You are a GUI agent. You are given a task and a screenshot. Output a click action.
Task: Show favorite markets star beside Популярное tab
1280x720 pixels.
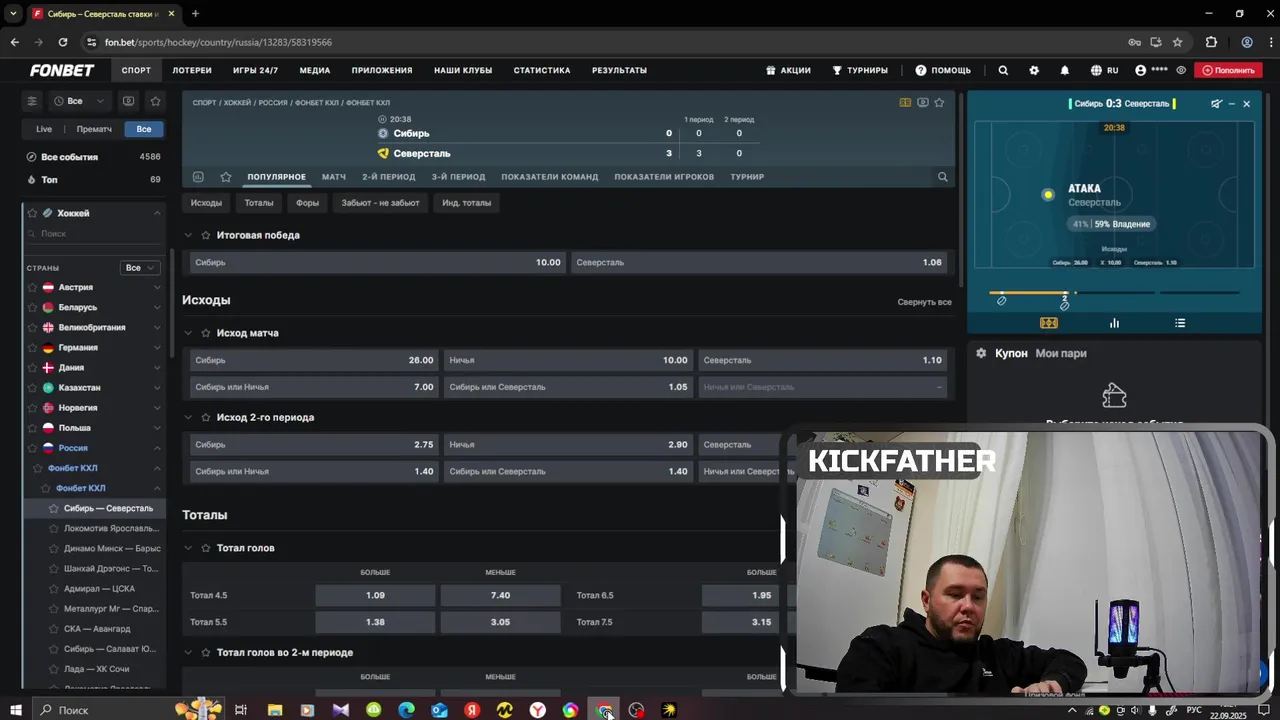tap(226, 177)
